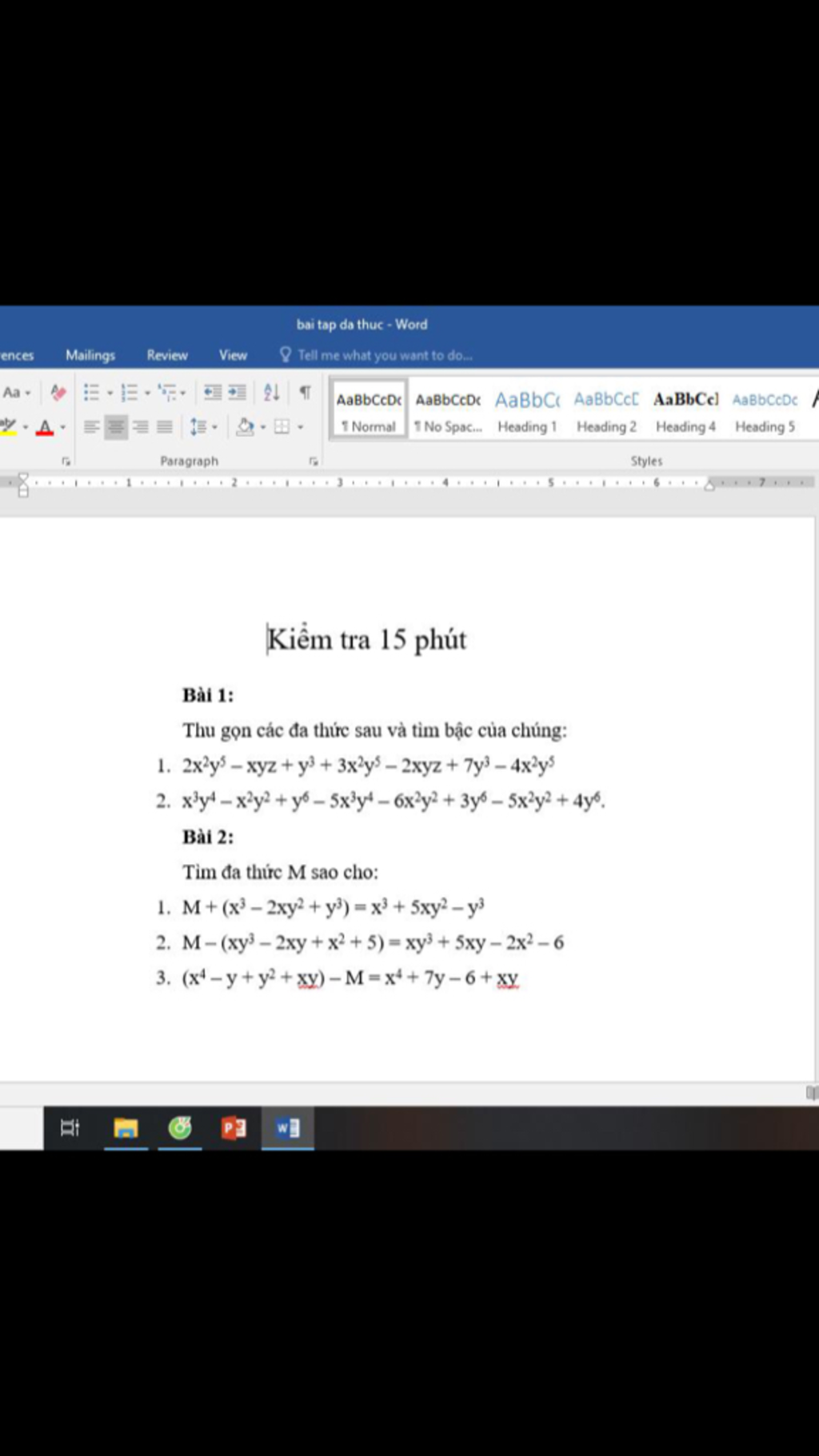Click the 'Bài 1:' heading text
The height and width of the screenshot is (1456, 819).
point(208,695)
